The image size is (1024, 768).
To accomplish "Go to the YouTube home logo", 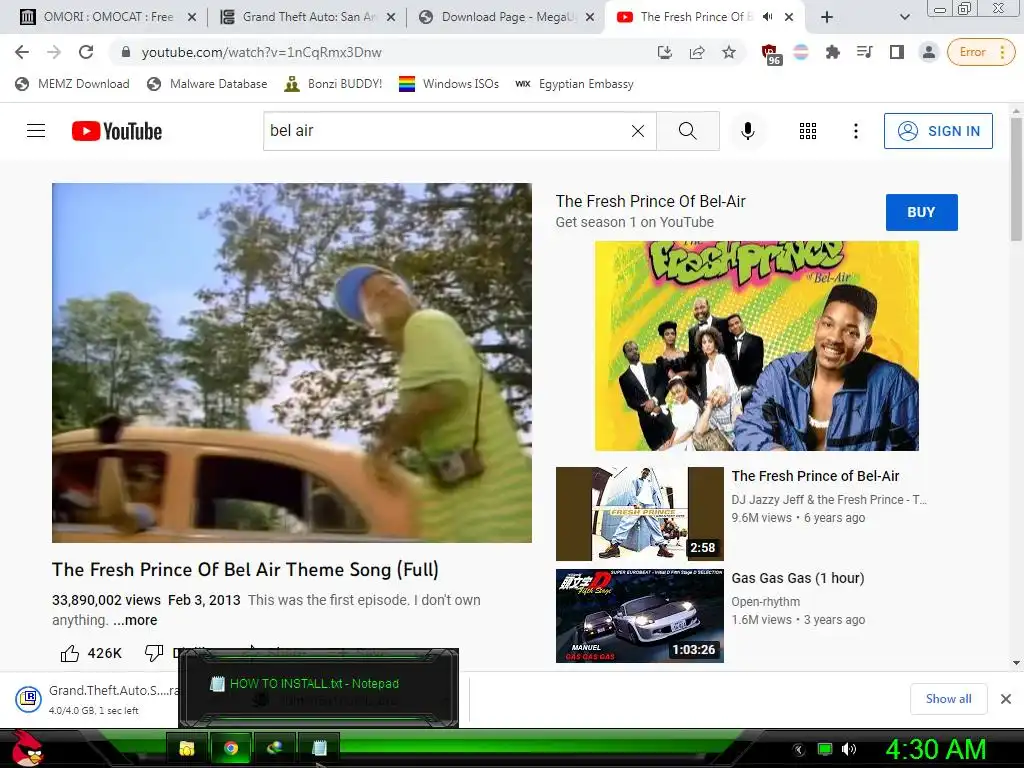I will (x=117, y=131).
